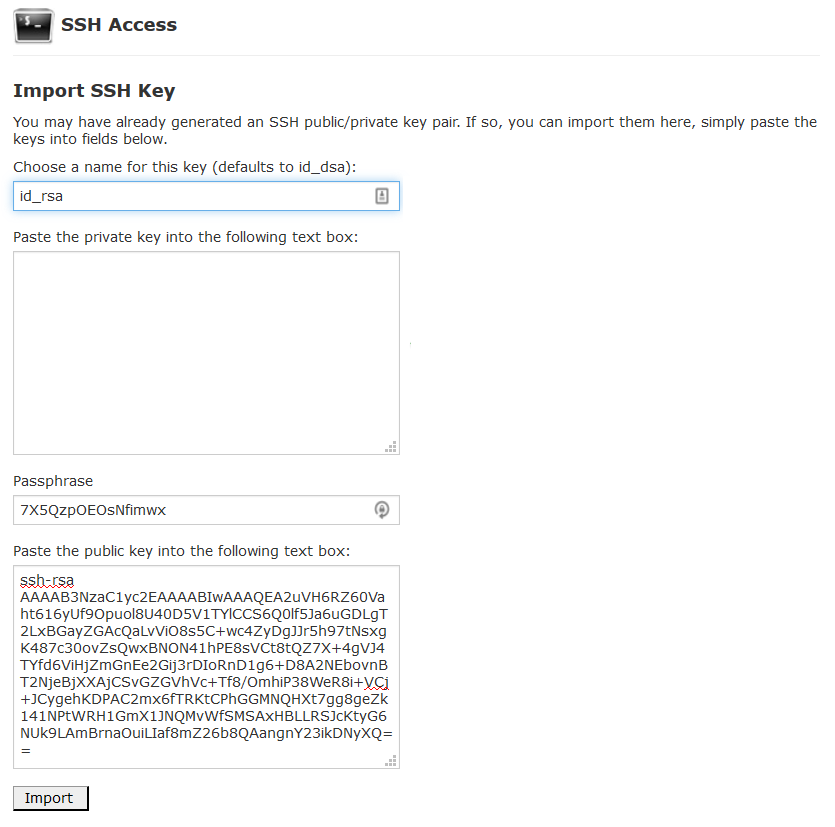The width and height of the screenshot is (835, 827).
Task: Click the 'Paste the private key' label
Action: pyautogui.click(x=185, y=237)
